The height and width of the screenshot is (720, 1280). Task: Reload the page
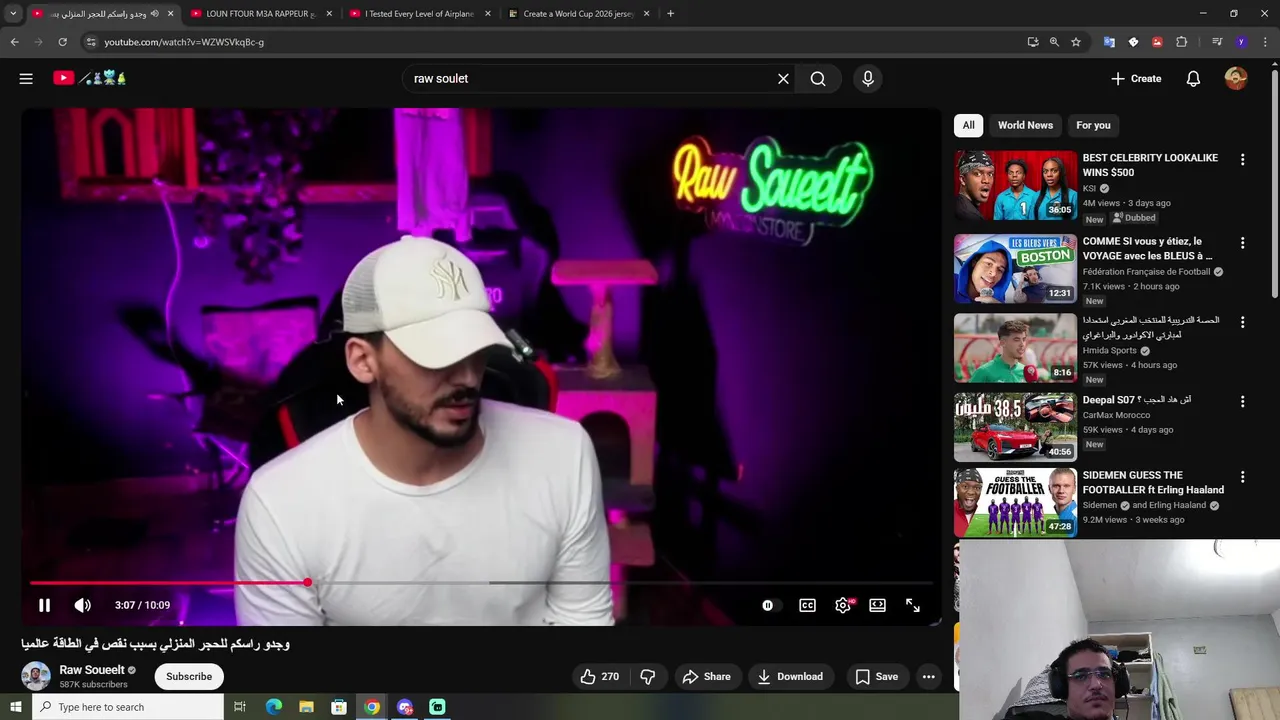[62, 42]
